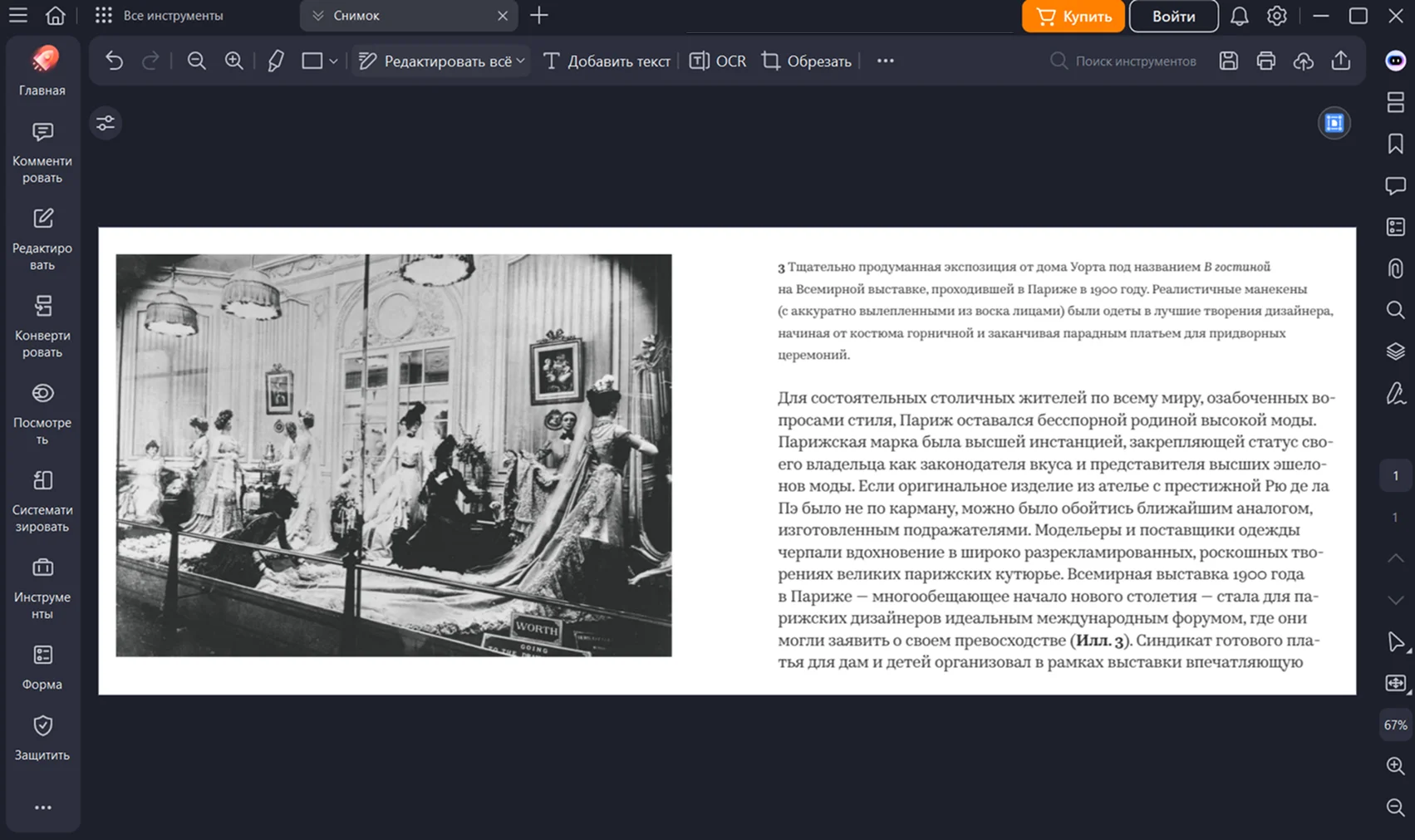The height and width of the screenshot is (840, 1415).
Task: Upload the file to cloud
Action: (x=1303, y=61)
